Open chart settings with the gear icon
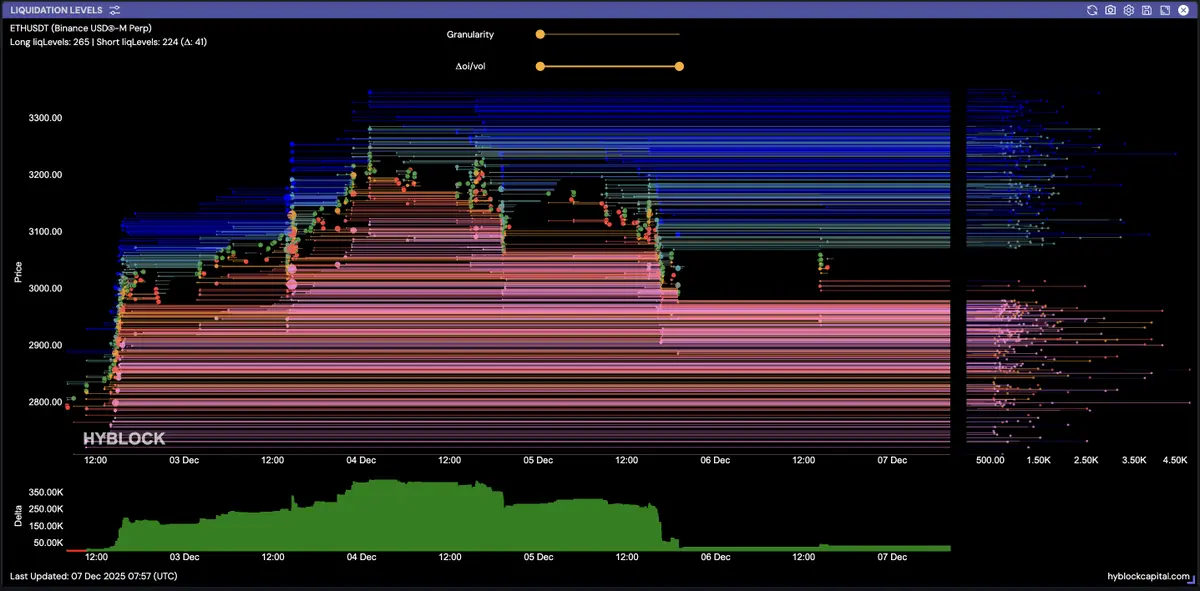Viewport: 1200px width, 591px height. coord(1129,10)
